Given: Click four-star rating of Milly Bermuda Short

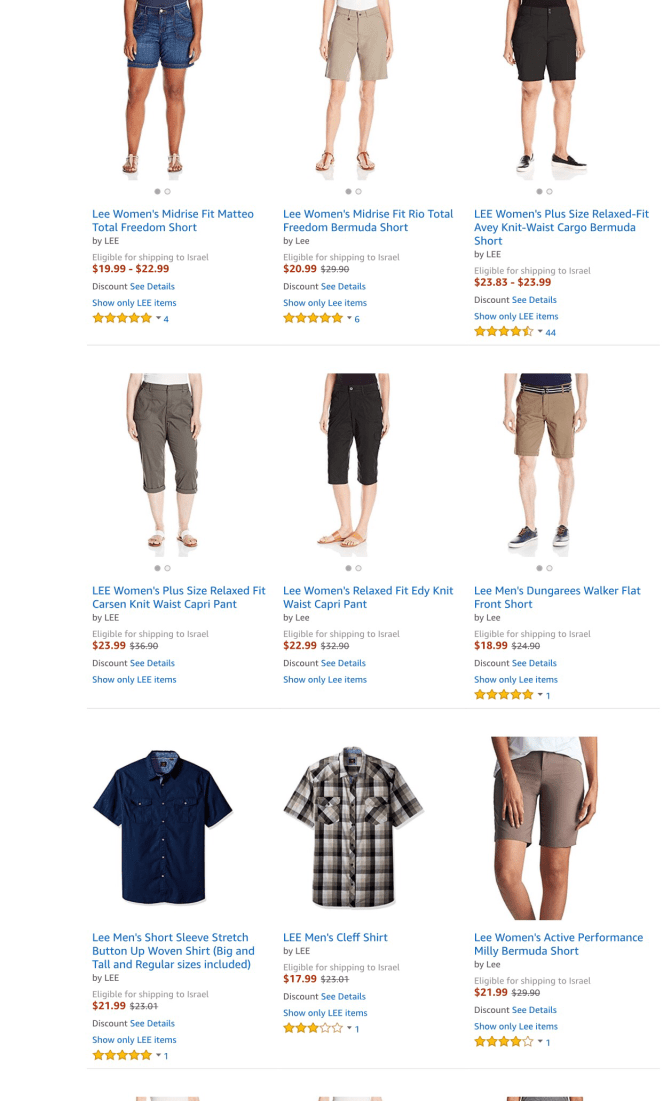Looking at the screenshot, I should 504,1041.
